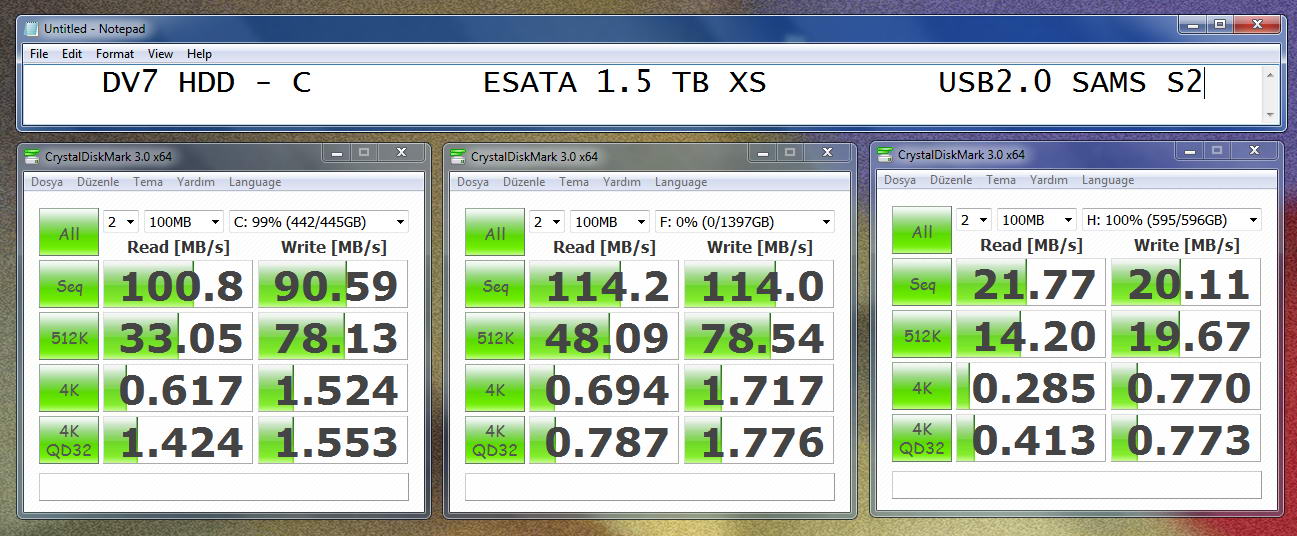Run the 4K test in the C: drive window
This screenshot has width=1297, height=536.
point(69,389)
